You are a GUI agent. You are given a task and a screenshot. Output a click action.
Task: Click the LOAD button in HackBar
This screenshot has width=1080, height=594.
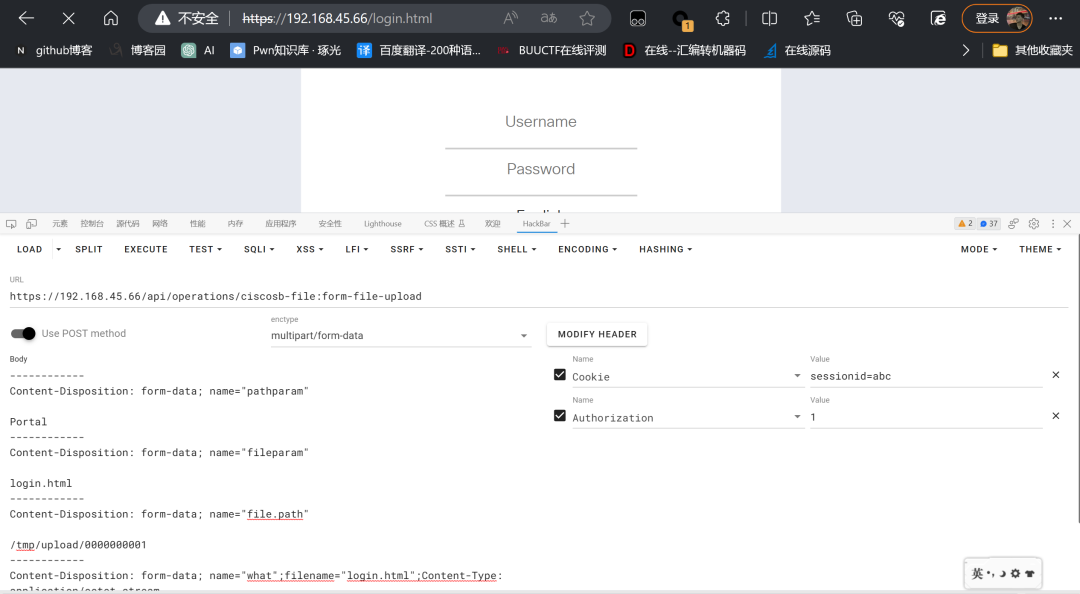30,249
